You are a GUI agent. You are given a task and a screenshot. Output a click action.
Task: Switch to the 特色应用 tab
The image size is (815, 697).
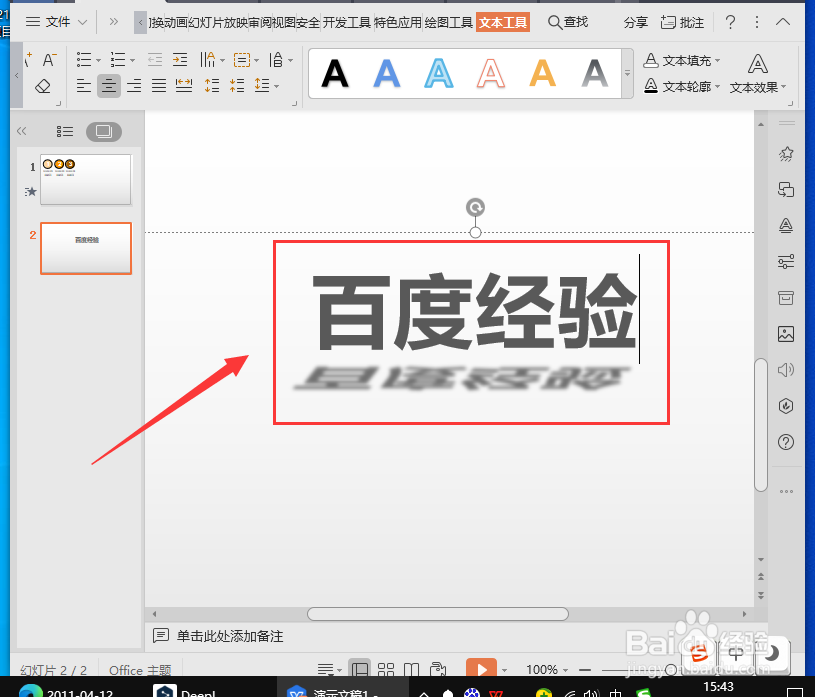(x=398, y=22)
